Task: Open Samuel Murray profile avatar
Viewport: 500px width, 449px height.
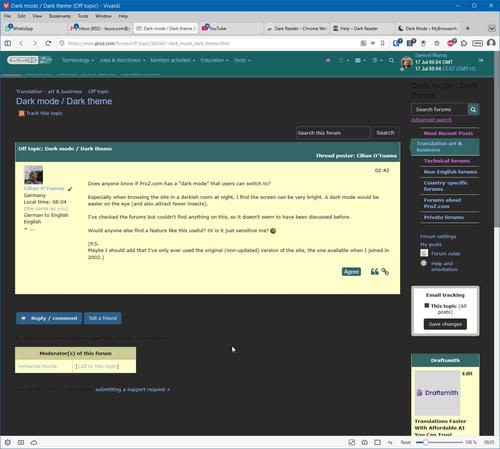Action: pos(406,62)
